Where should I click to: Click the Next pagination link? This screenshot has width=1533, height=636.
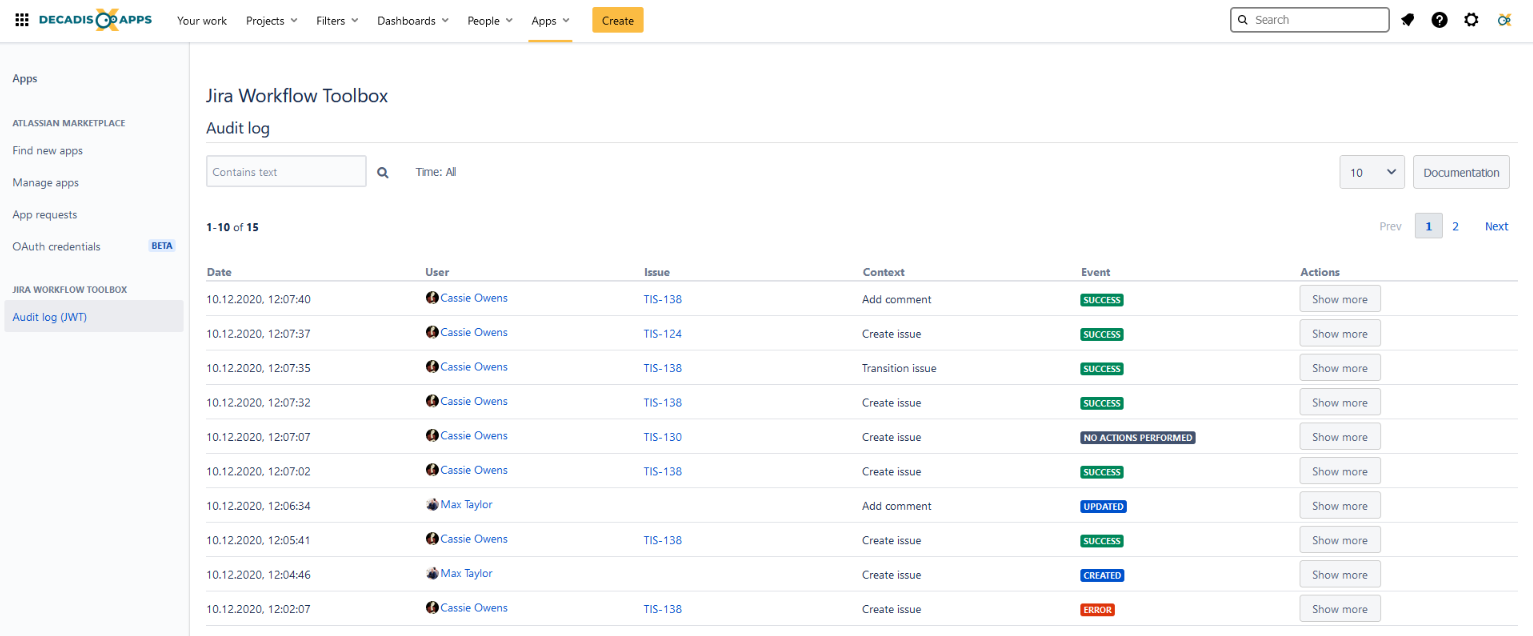[x=1496, y=227]
